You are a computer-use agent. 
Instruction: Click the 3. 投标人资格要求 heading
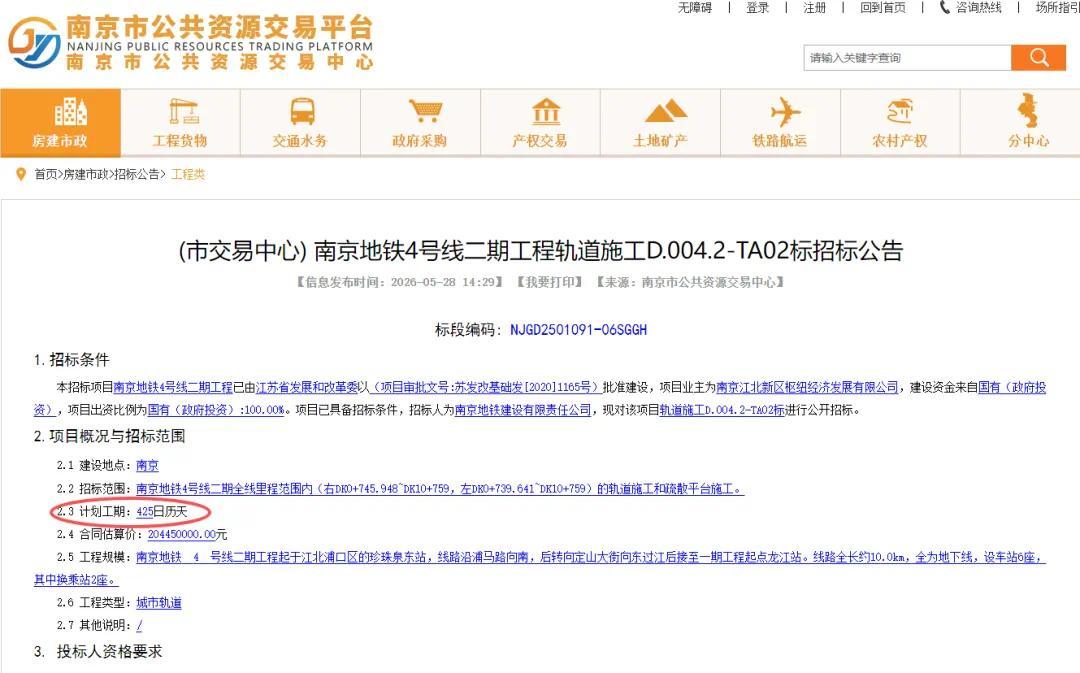[98, 652]
